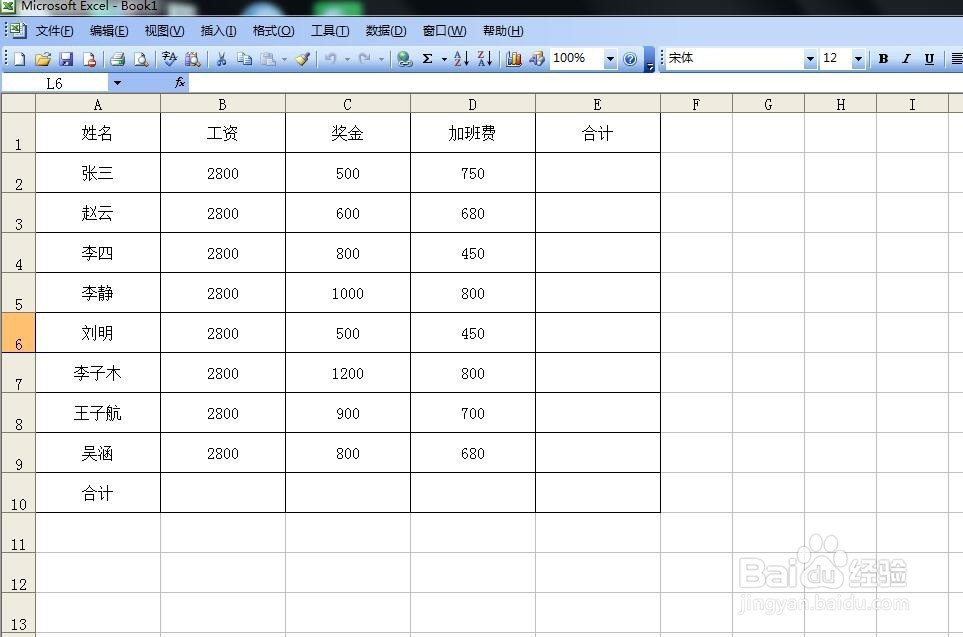Image resolution: width=963 pixels, height=637 pixels.
Task: Open the 编辑(E) menu
Action: tap(109, 31)
